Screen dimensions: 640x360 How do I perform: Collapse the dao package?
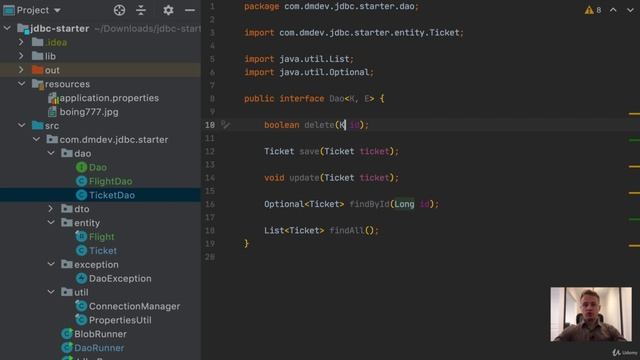click(x=51, y=153)
